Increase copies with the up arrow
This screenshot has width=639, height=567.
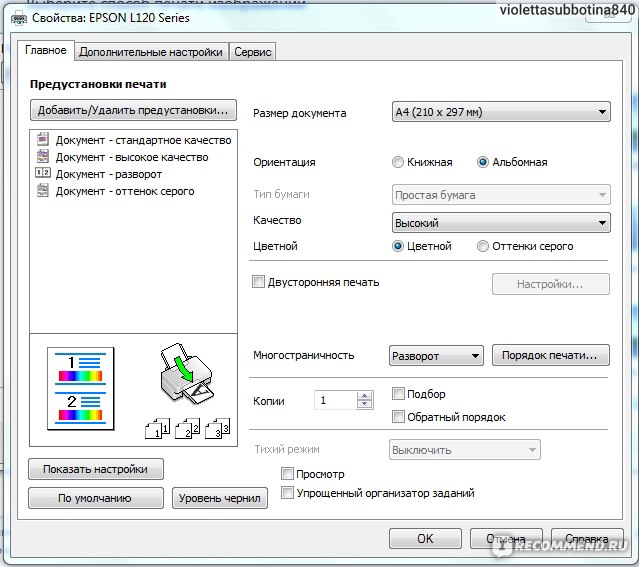pos(364,395)
